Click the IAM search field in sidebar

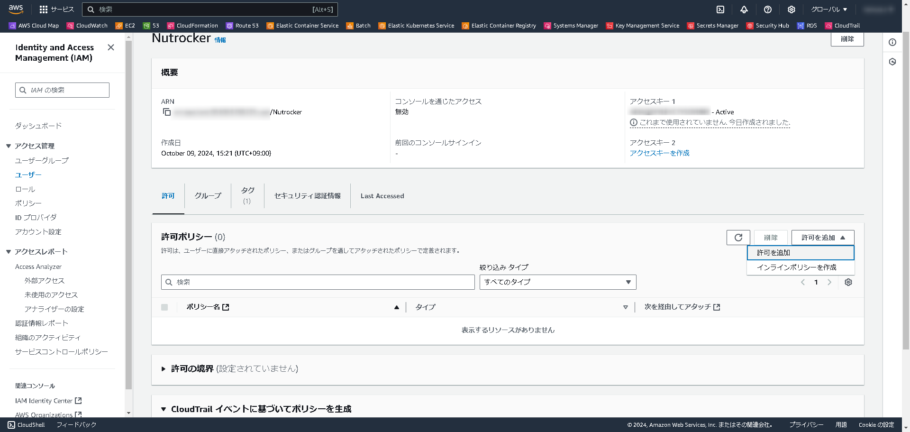[62, 90]
